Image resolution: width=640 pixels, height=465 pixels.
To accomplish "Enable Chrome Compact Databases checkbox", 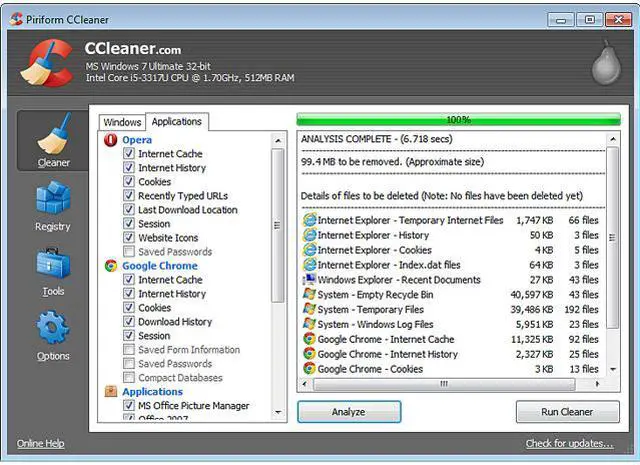I will 129,377.
